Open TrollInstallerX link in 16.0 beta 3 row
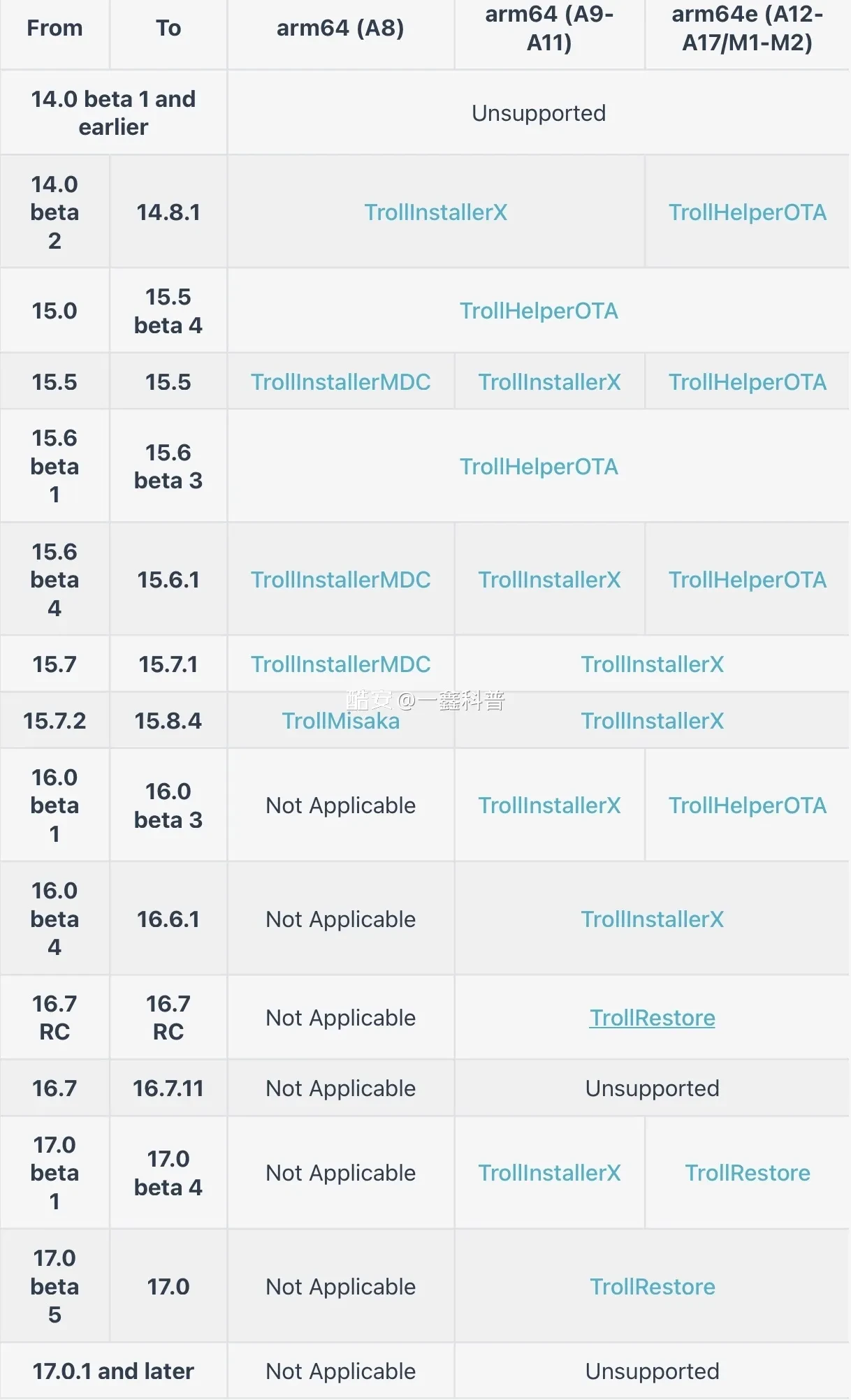 coord(549,805)
